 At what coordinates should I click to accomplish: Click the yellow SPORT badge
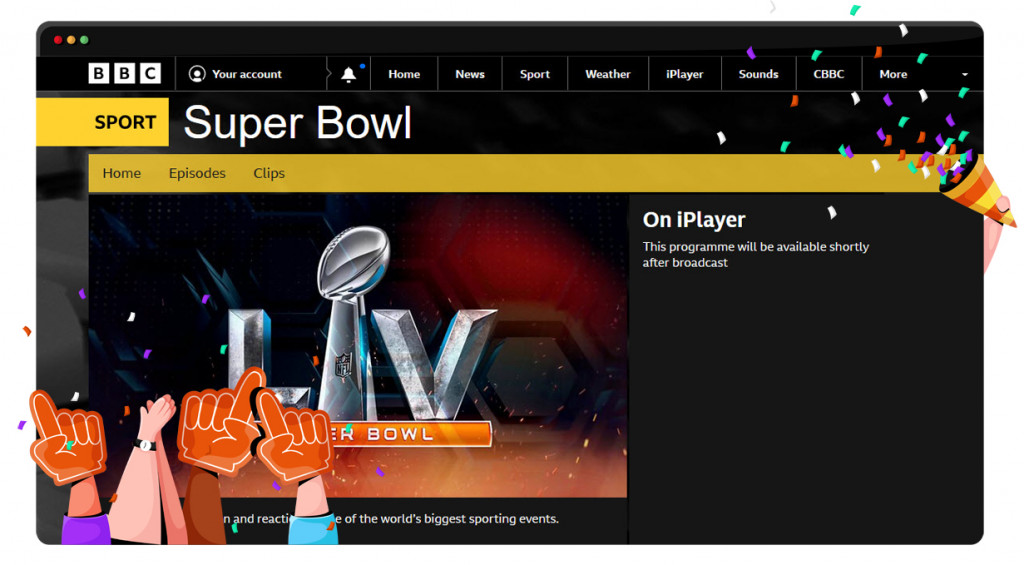pyautogui.click(x=103, y=122)
